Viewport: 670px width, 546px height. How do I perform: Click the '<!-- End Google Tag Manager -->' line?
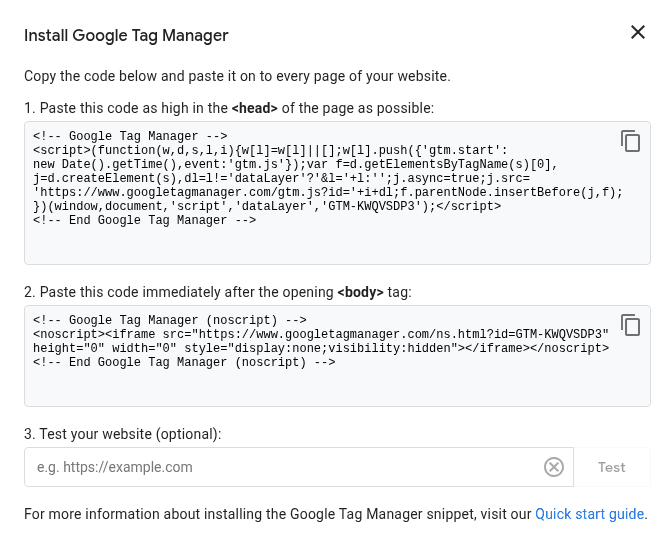(144, 220)
